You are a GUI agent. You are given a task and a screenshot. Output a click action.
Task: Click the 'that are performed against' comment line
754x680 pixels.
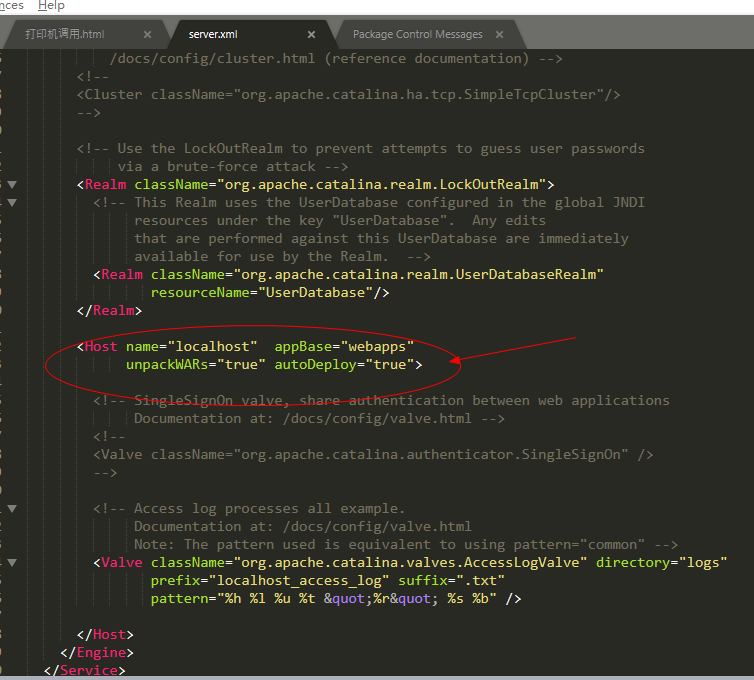click(381, 239)
